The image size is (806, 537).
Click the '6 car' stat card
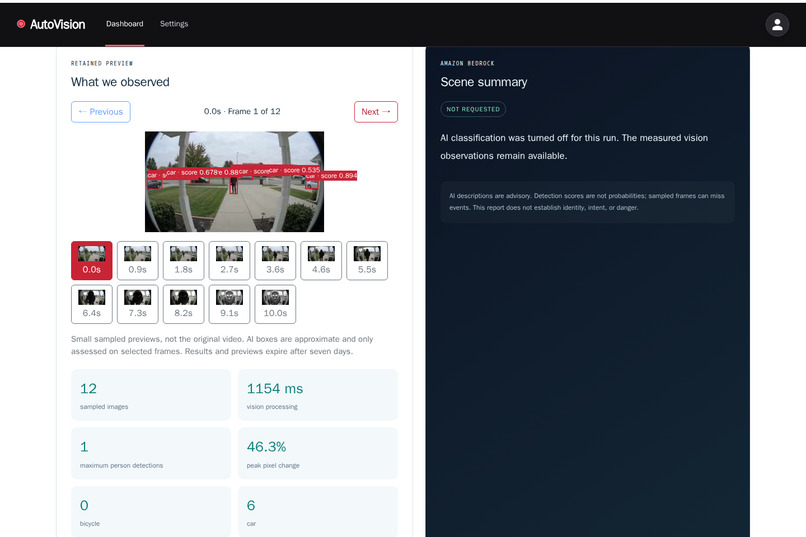point(318,511)
